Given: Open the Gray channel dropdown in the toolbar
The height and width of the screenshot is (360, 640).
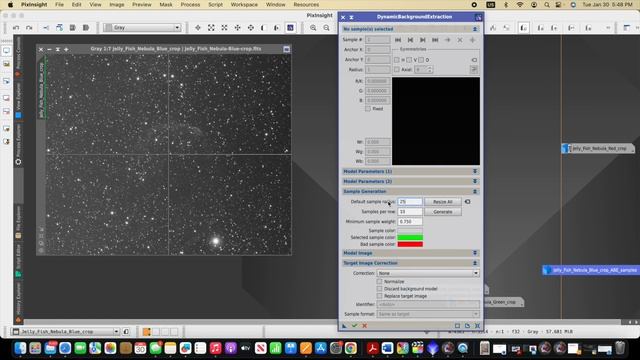Looking at the screenshot, I should tap(142, 28).
